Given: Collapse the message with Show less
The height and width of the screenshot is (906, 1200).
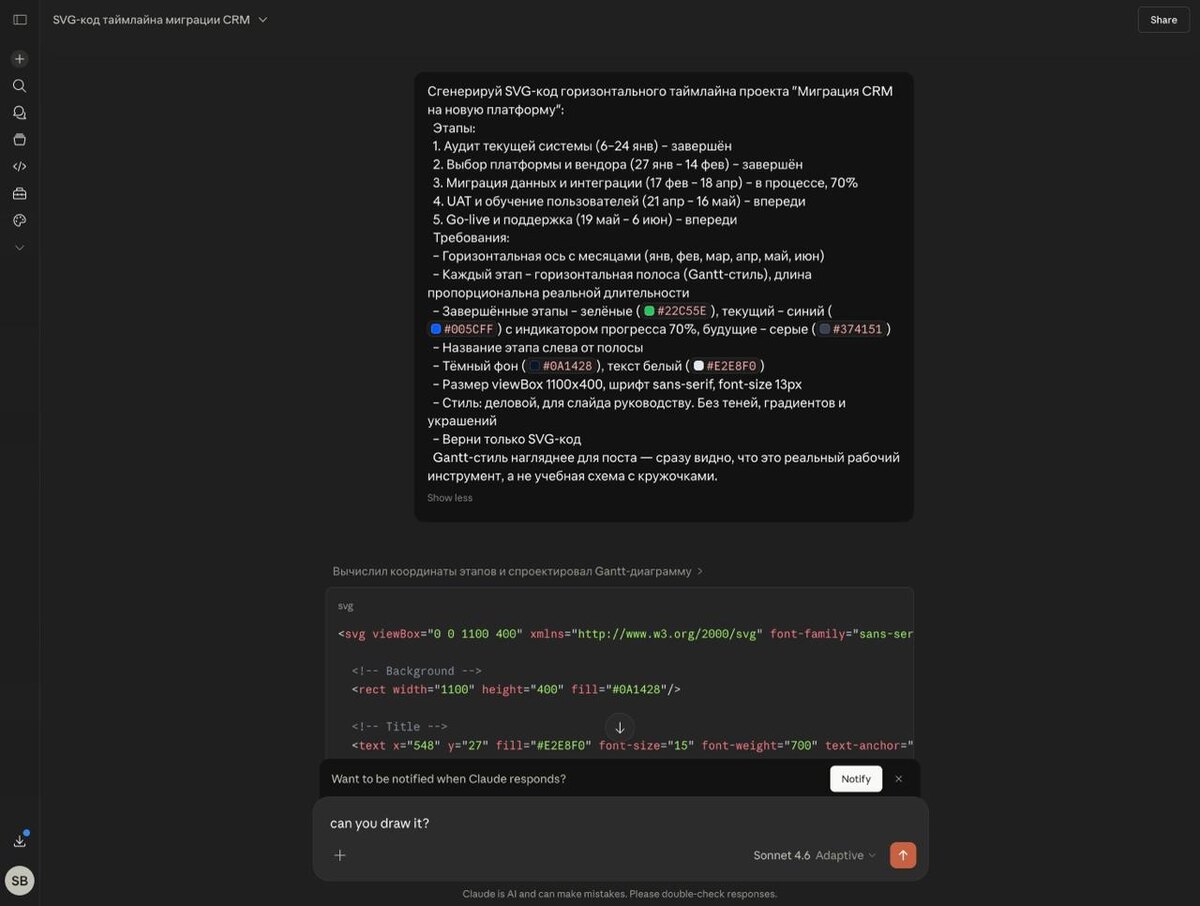Looking at the screenshot, I should 450,498.
